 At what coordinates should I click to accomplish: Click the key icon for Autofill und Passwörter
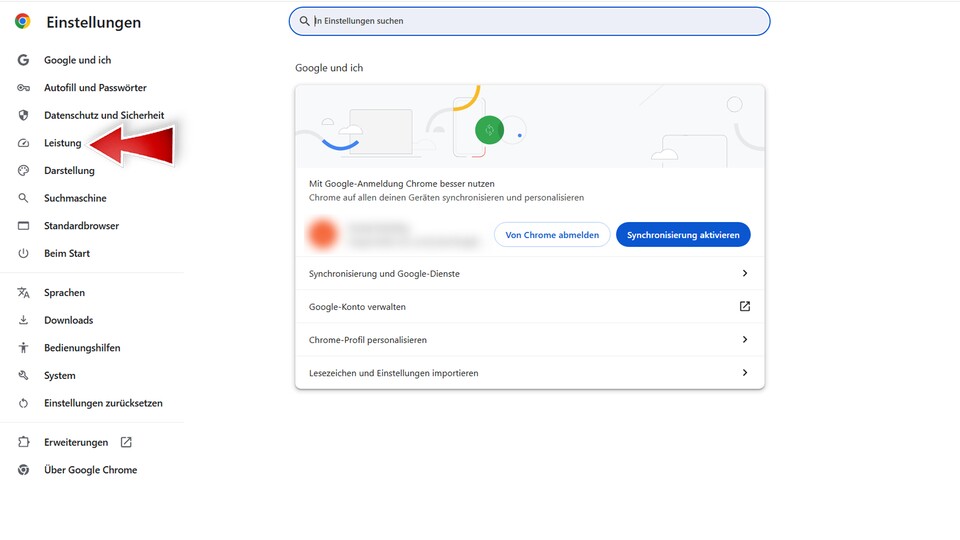23,88
